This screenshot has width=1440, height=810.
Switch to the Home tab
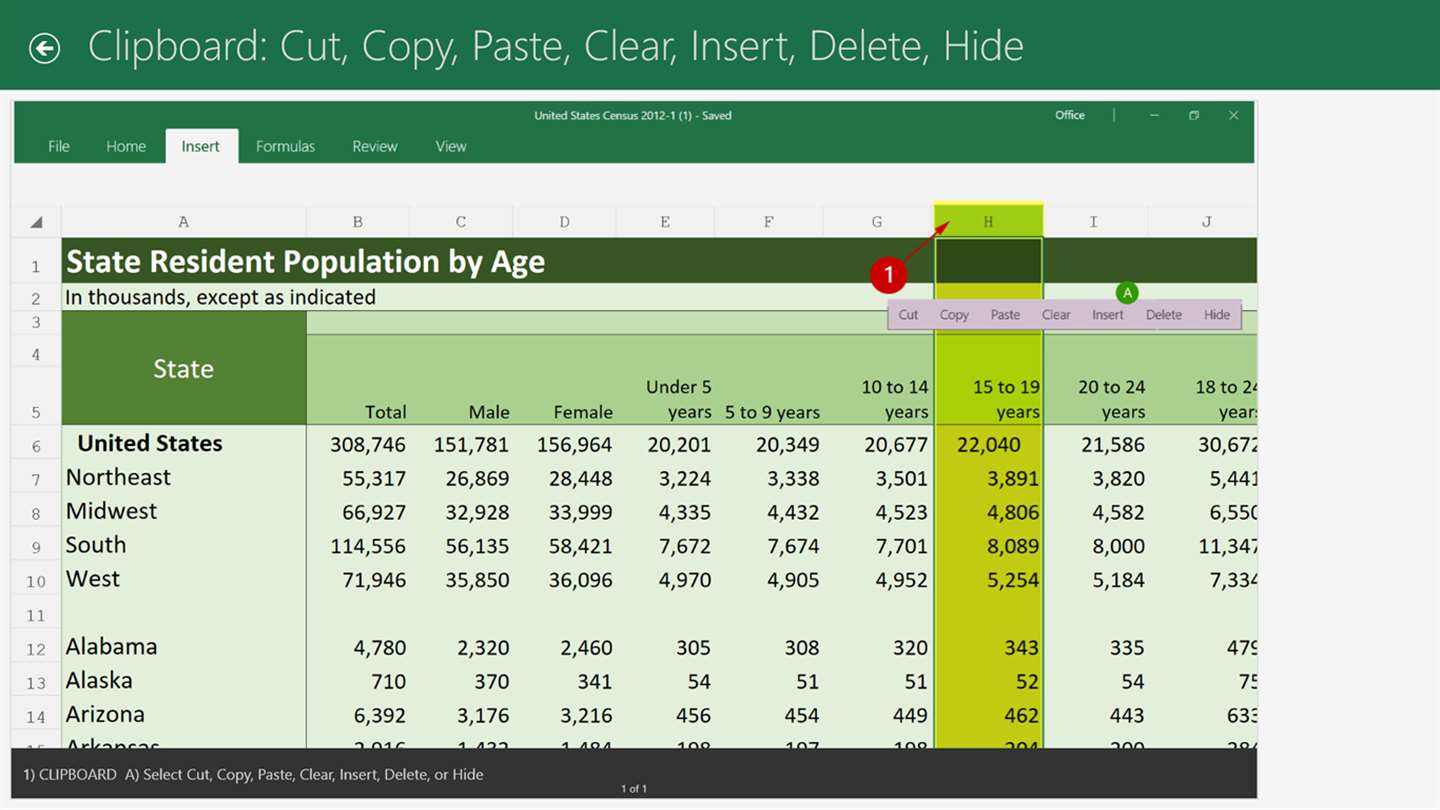point(126,146)
